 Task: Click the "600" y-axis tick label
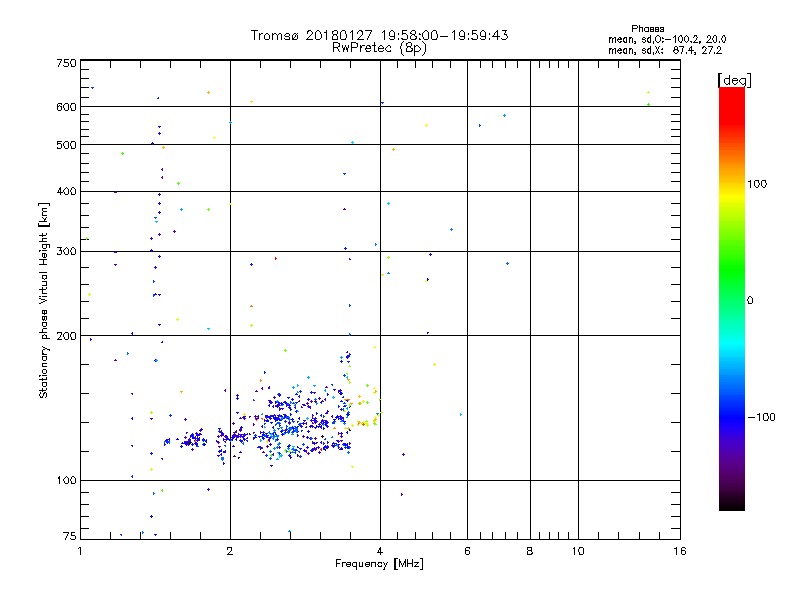66,107
